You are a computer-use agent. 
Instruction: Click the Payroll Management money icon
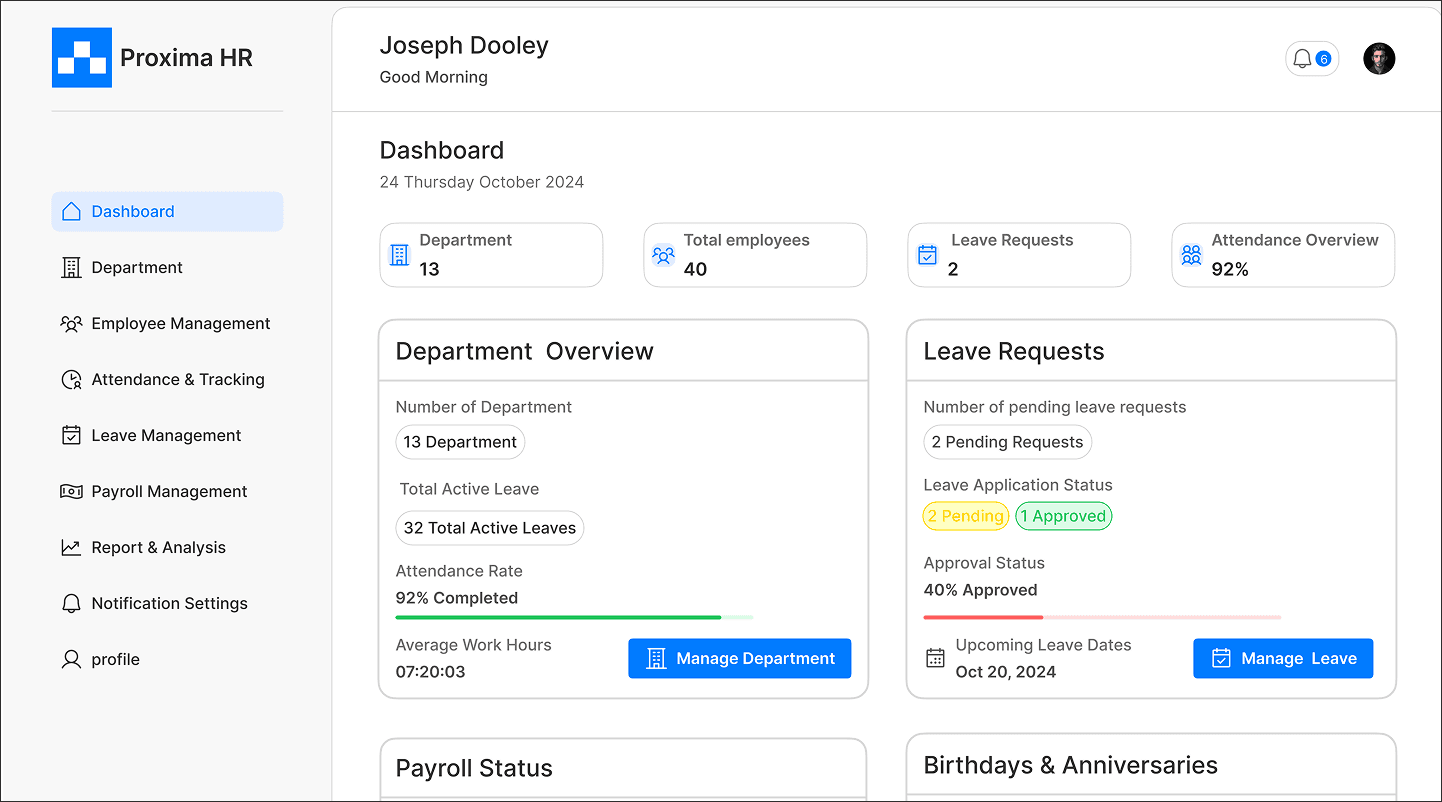tap(71, 491)
